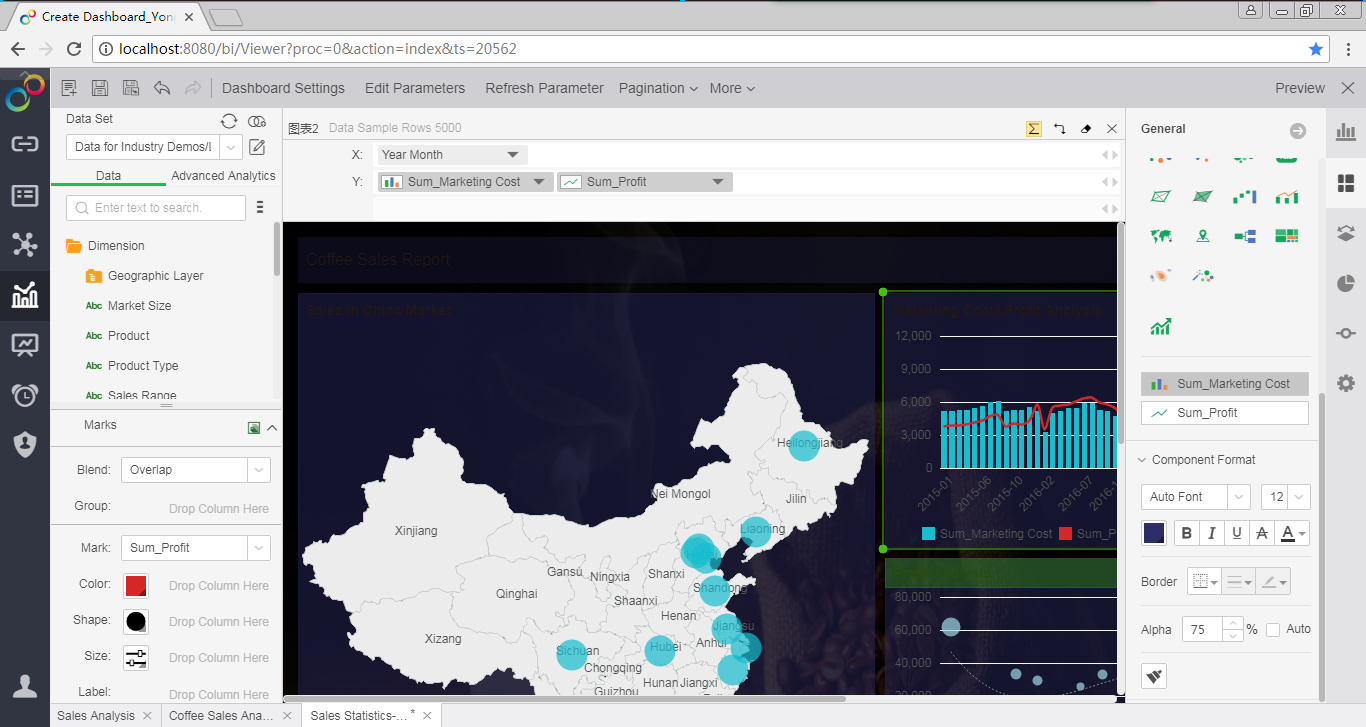Open the network analysis sidebar icon

[x=25, y=244]
